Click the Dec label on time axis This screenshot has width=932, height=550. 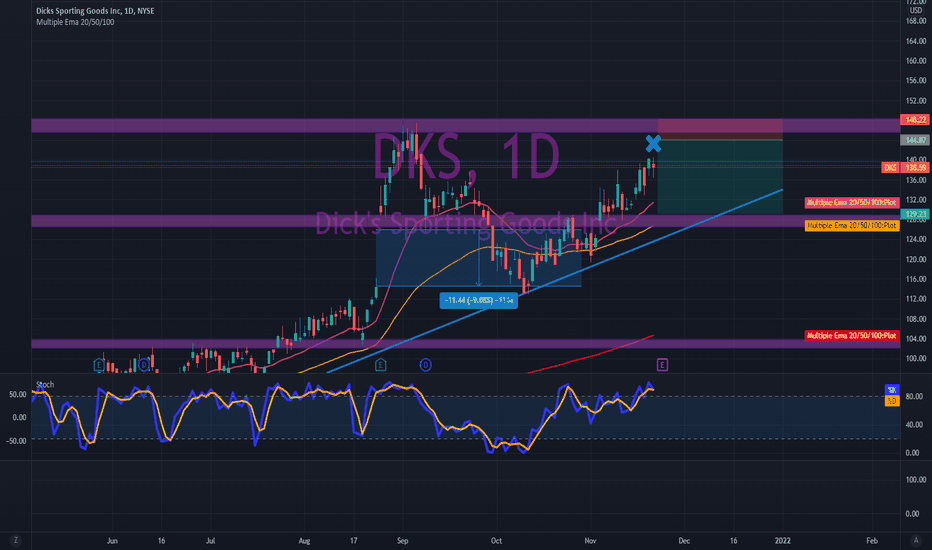(684, 540)
